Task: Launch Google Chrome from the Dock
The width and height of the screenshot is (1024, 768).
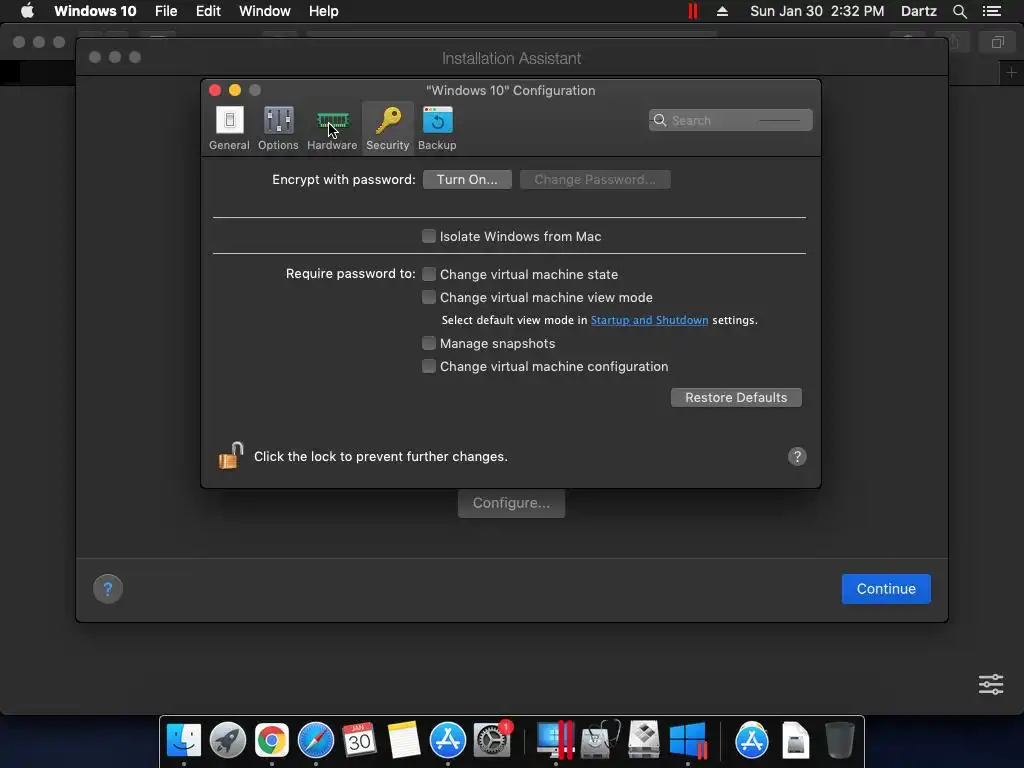Action: point(272,740)
